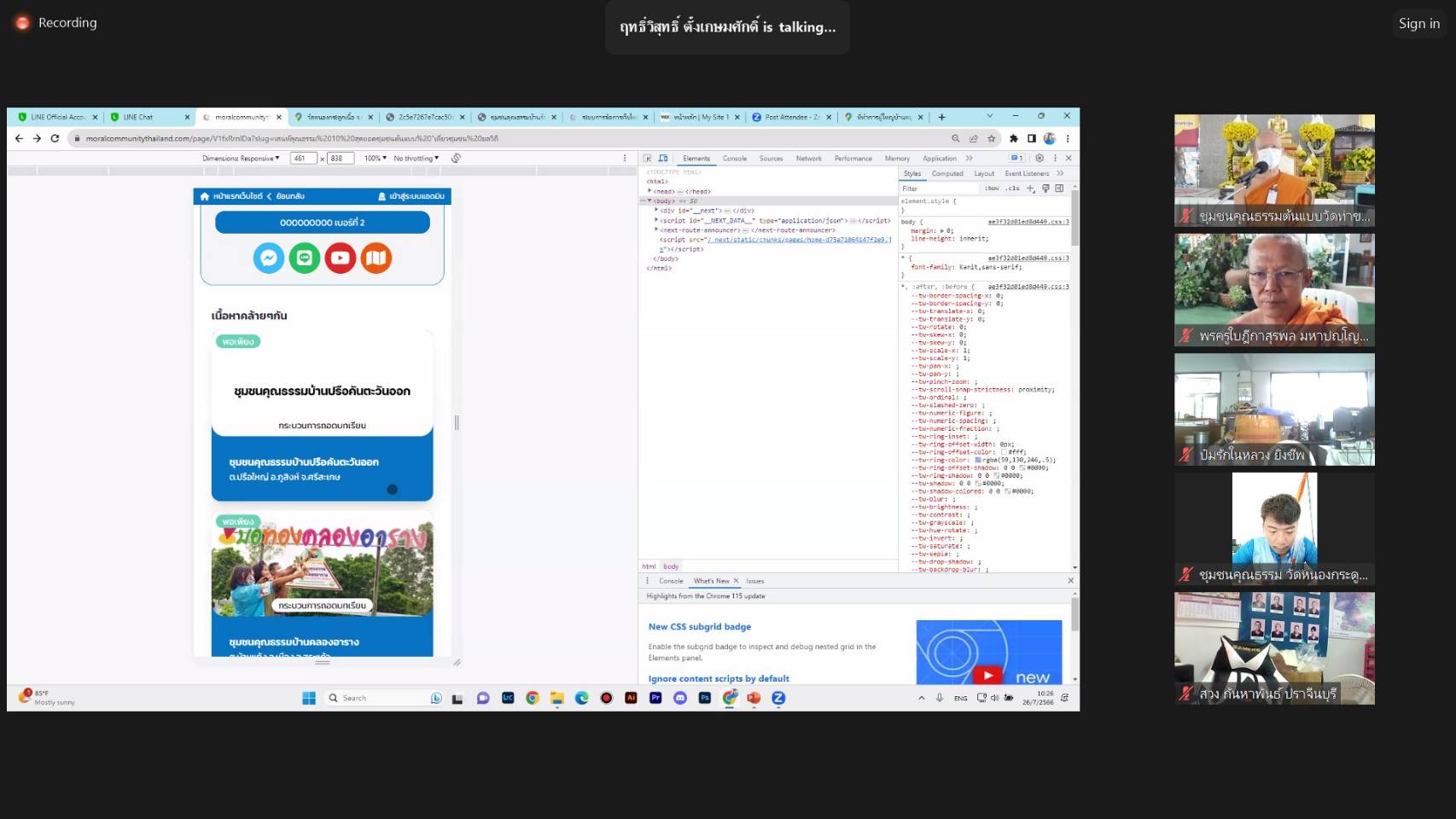Expand the head element in the DOM tree
1456x819 pixels.
point(649,192)
